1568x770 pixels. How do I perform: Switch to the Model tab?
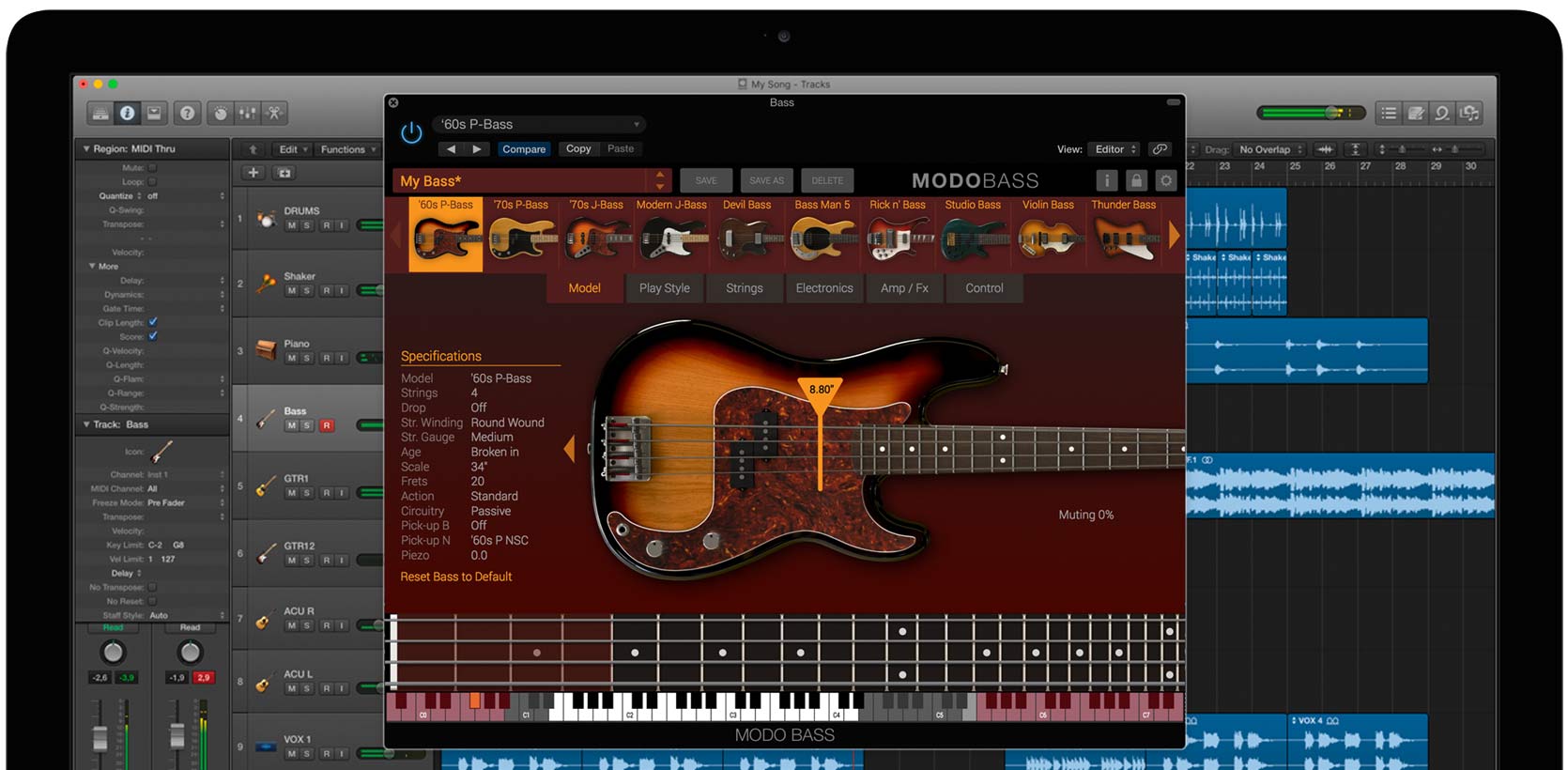pyautogui.click(x=584, y=288)
